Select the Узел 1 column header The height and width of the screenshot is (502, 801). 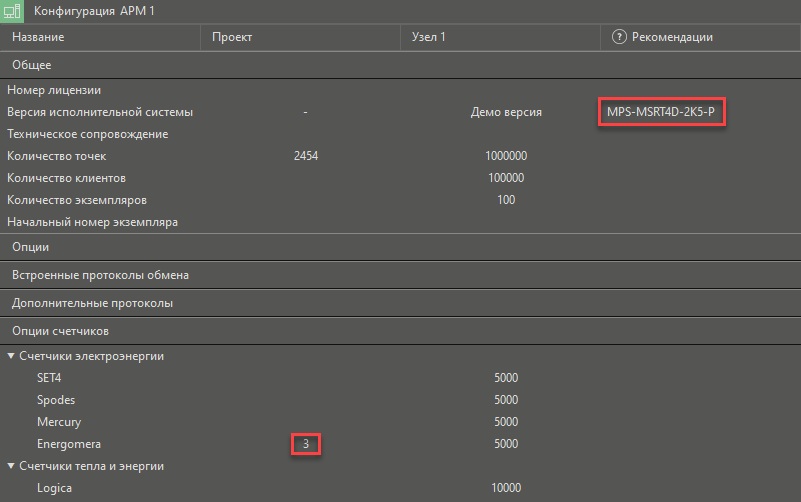coord(429,37)
